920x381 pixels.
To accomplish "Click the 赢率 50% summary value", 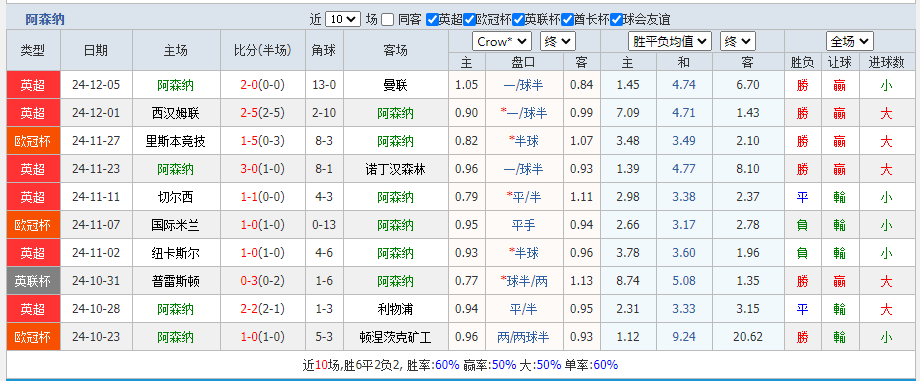I will pyautogui.click(x=504, y=365).
